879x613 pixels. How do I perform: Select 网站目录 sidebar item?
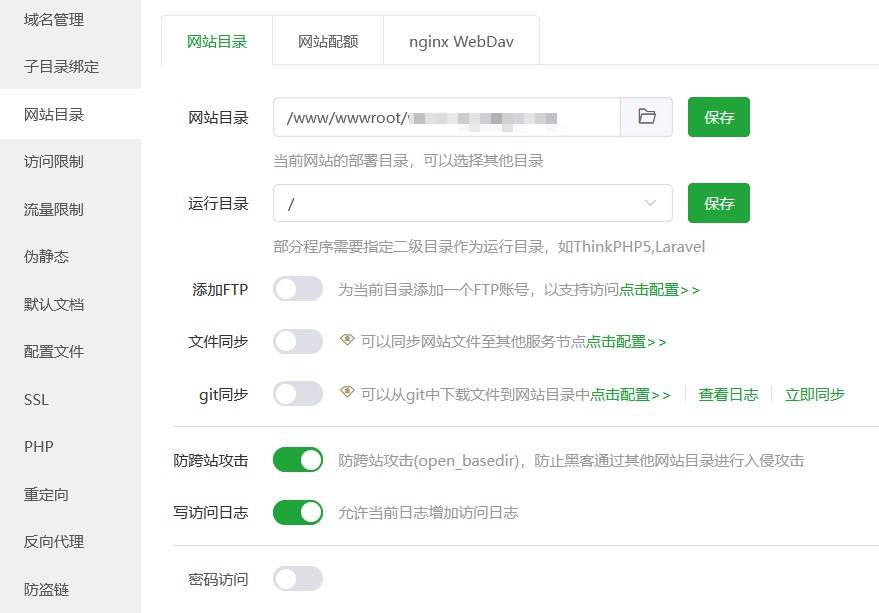pyautogui.click(x=70, y=114)
